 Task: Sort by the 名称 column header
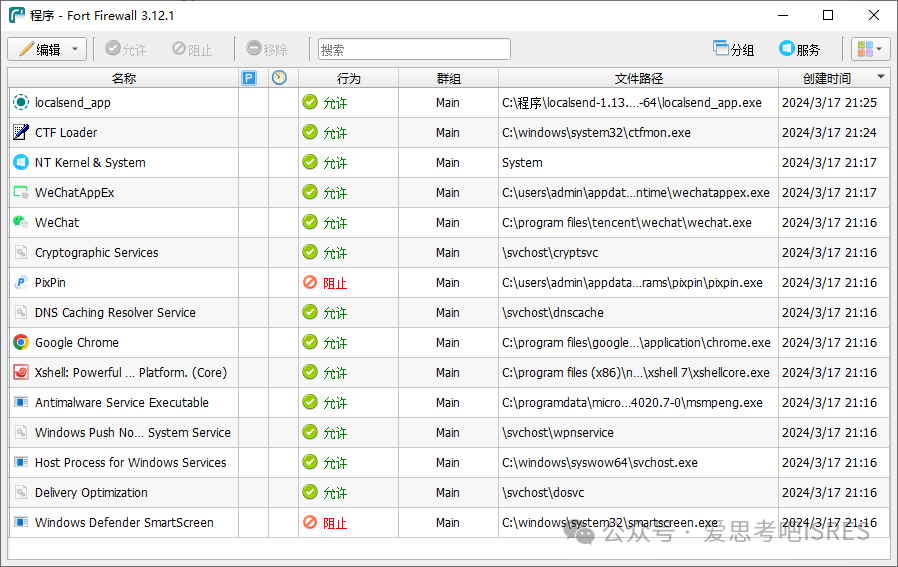(x=123, y=78)
